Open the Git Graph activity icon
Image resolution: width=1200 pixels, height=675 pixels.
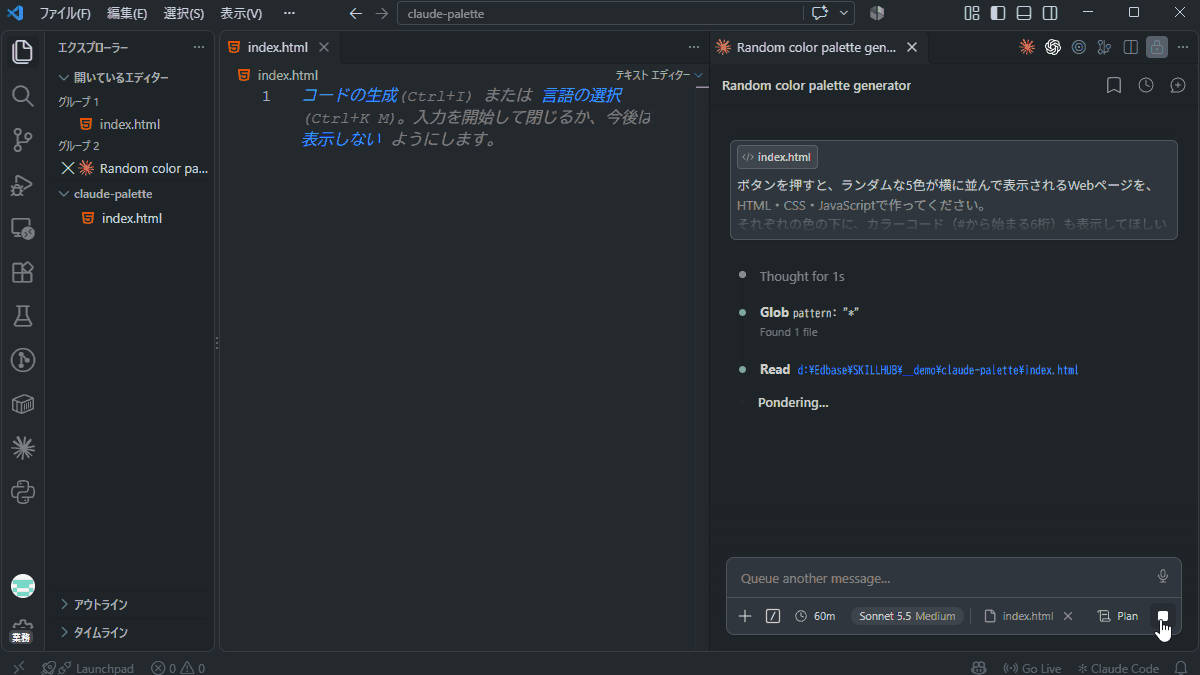point(22,360)
